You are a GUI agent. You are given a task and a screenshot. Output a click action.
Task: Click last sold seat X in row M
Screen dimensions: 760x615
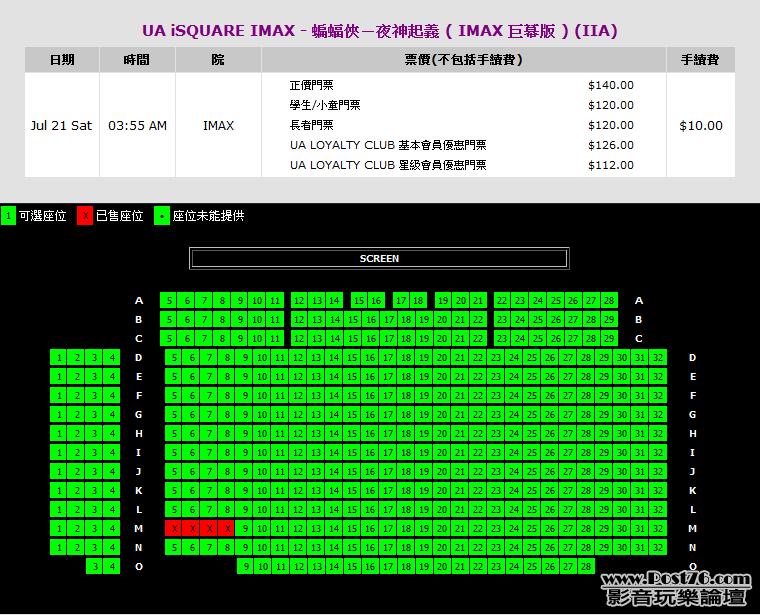click(x=227, y=528)
